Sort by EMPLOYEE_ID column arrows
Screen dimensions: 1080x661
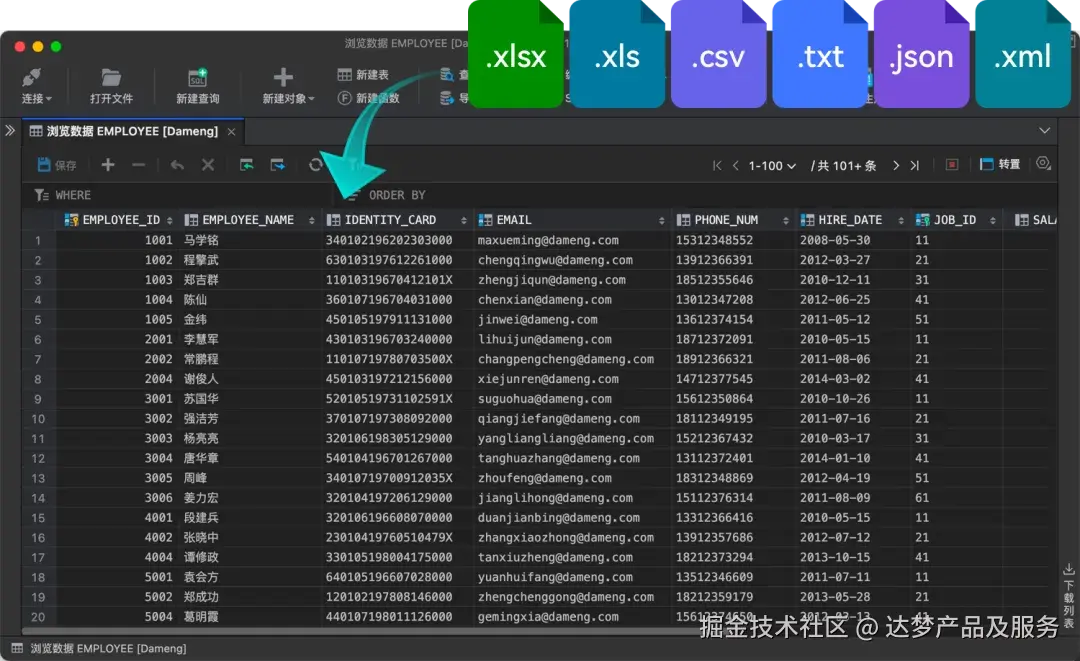(169, 220)
